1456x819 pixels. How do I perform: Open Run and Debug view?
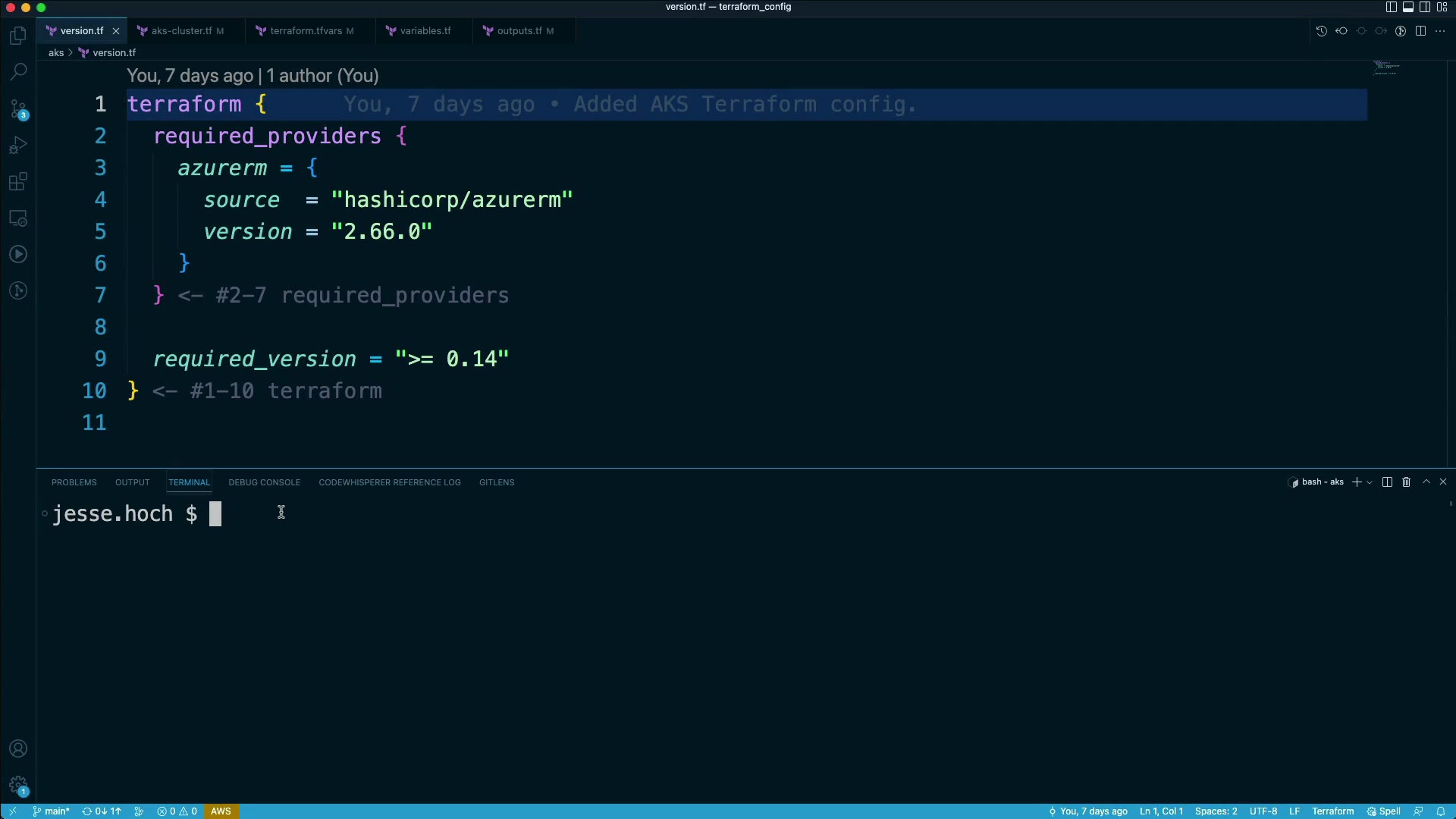18,146
